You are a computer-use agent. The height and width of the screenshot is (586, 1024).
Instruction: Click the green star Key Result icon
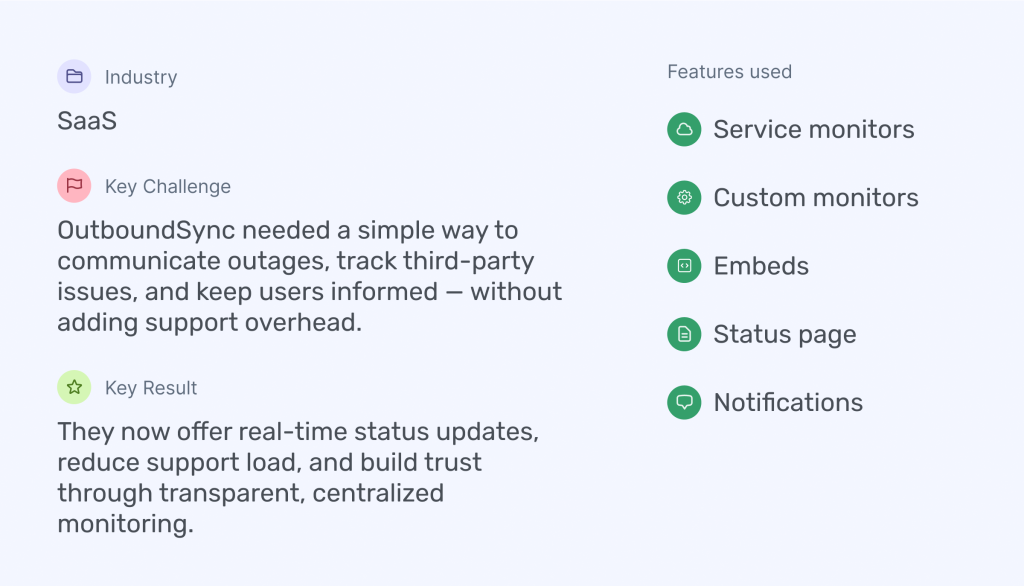(x=74, y=387)
